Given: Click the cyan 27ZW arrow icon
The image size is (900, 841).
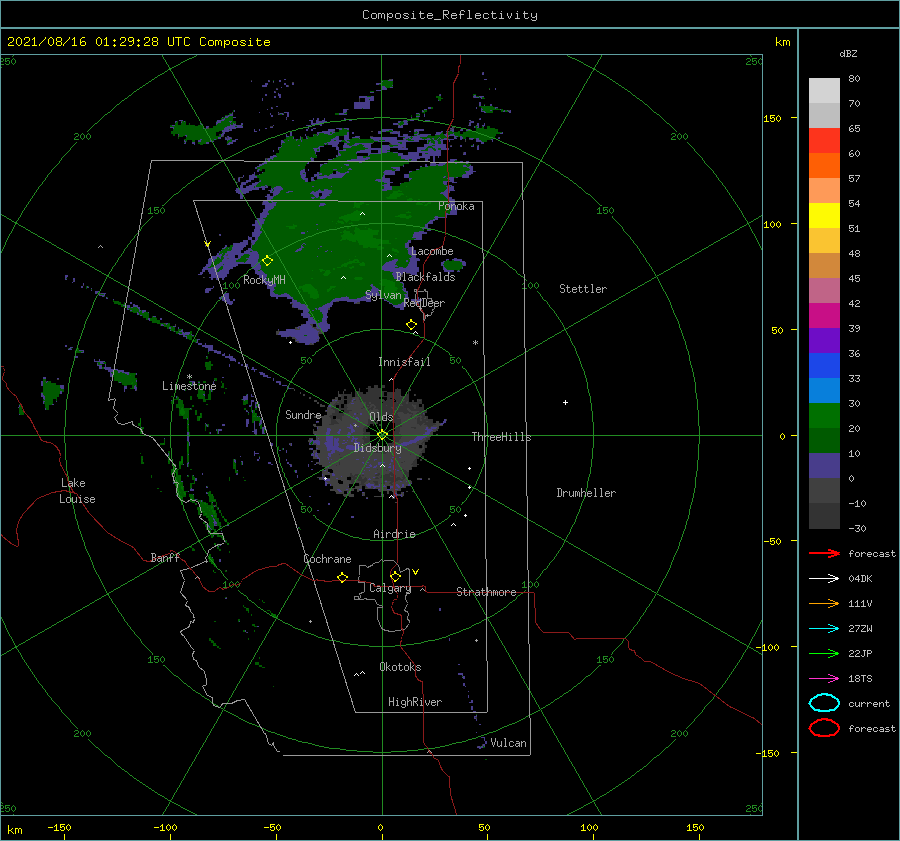Looking at the screenshot, I should (824, 629).
